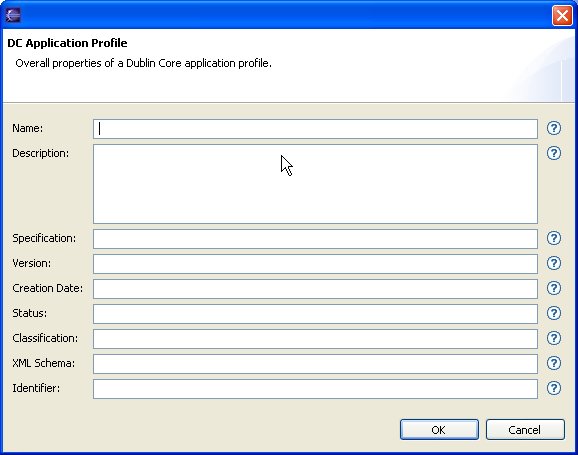Viewport: 578px width, 455px height.
Task: Select the Status text box
Action: pos(315,314)
